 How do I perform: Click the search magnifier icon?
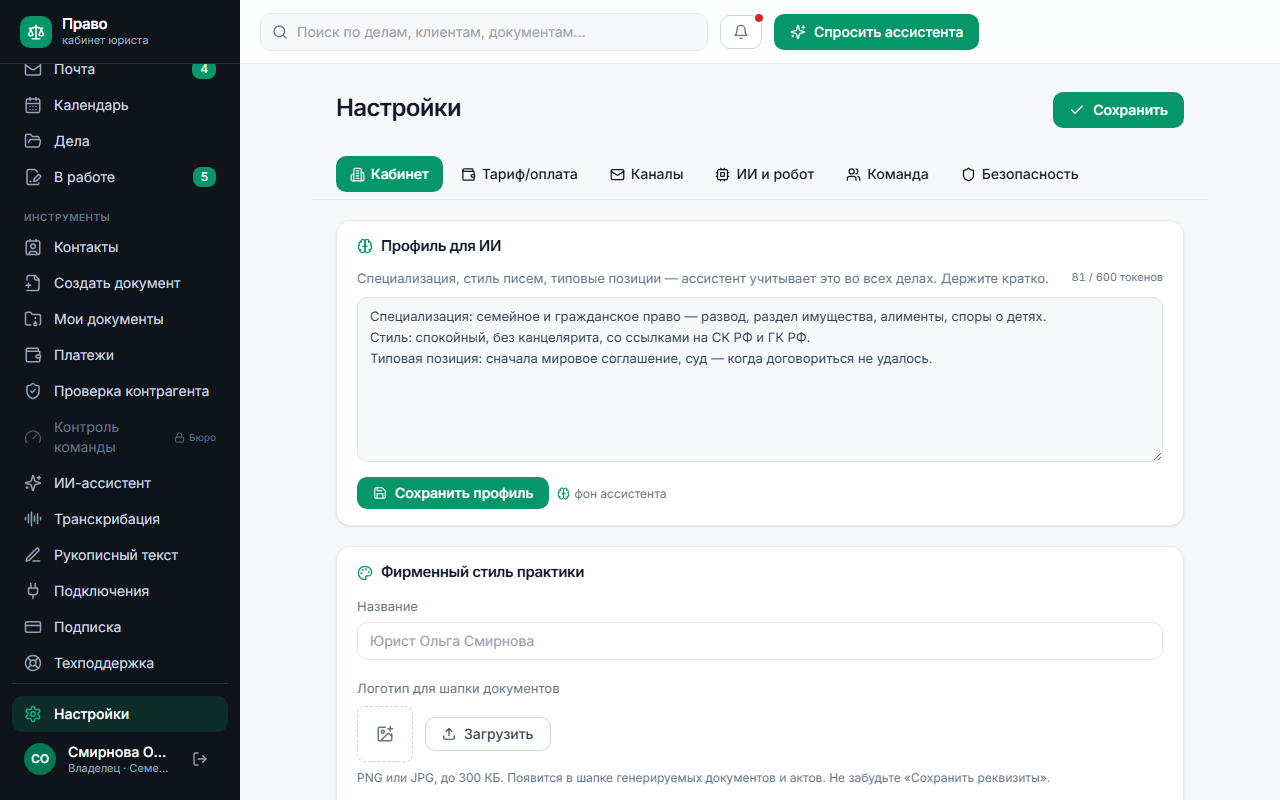280,32
